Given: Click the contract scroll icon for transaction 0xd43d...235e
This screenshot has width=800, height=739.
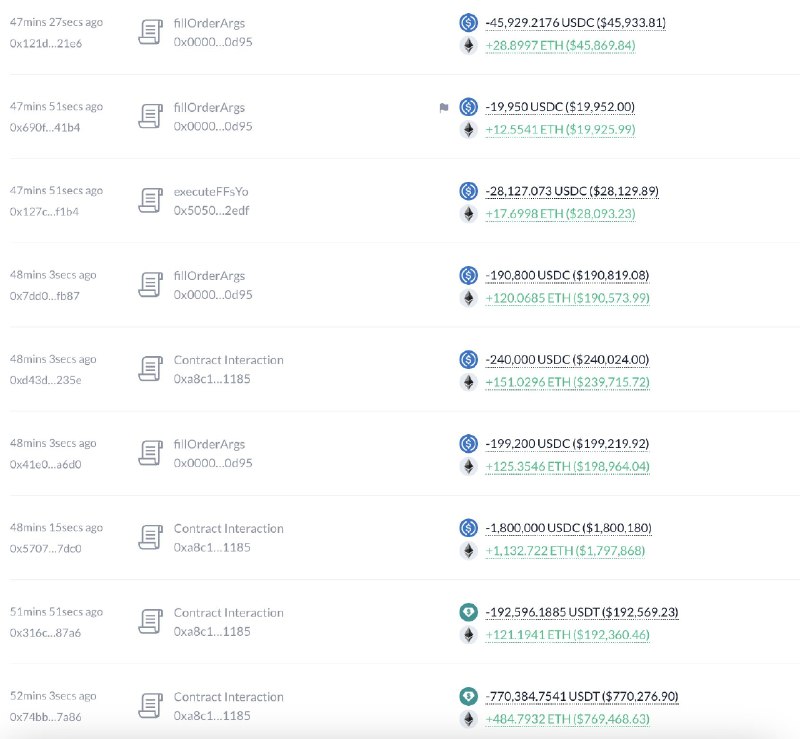Looking at the screenshot, I should click(x=151, y=369).
